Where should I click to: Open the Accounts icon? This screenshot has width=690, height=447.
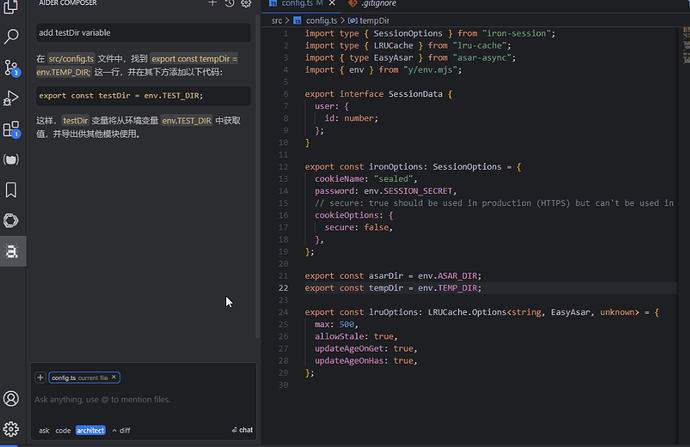[x=12, y=399]
